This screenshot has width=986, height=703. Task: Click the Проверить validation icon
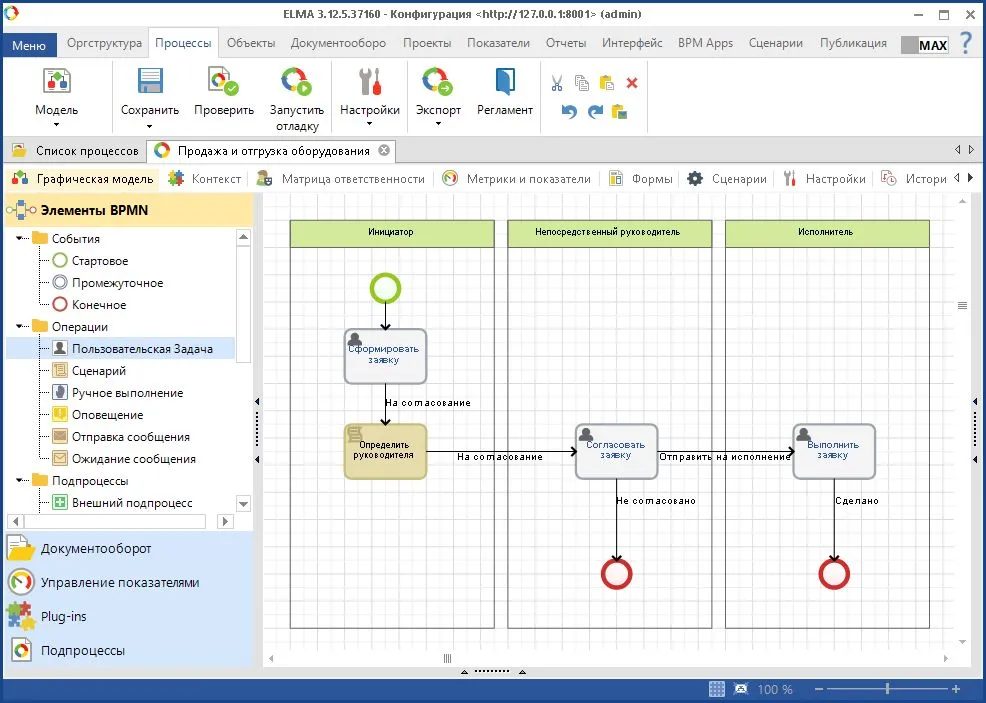223,82
